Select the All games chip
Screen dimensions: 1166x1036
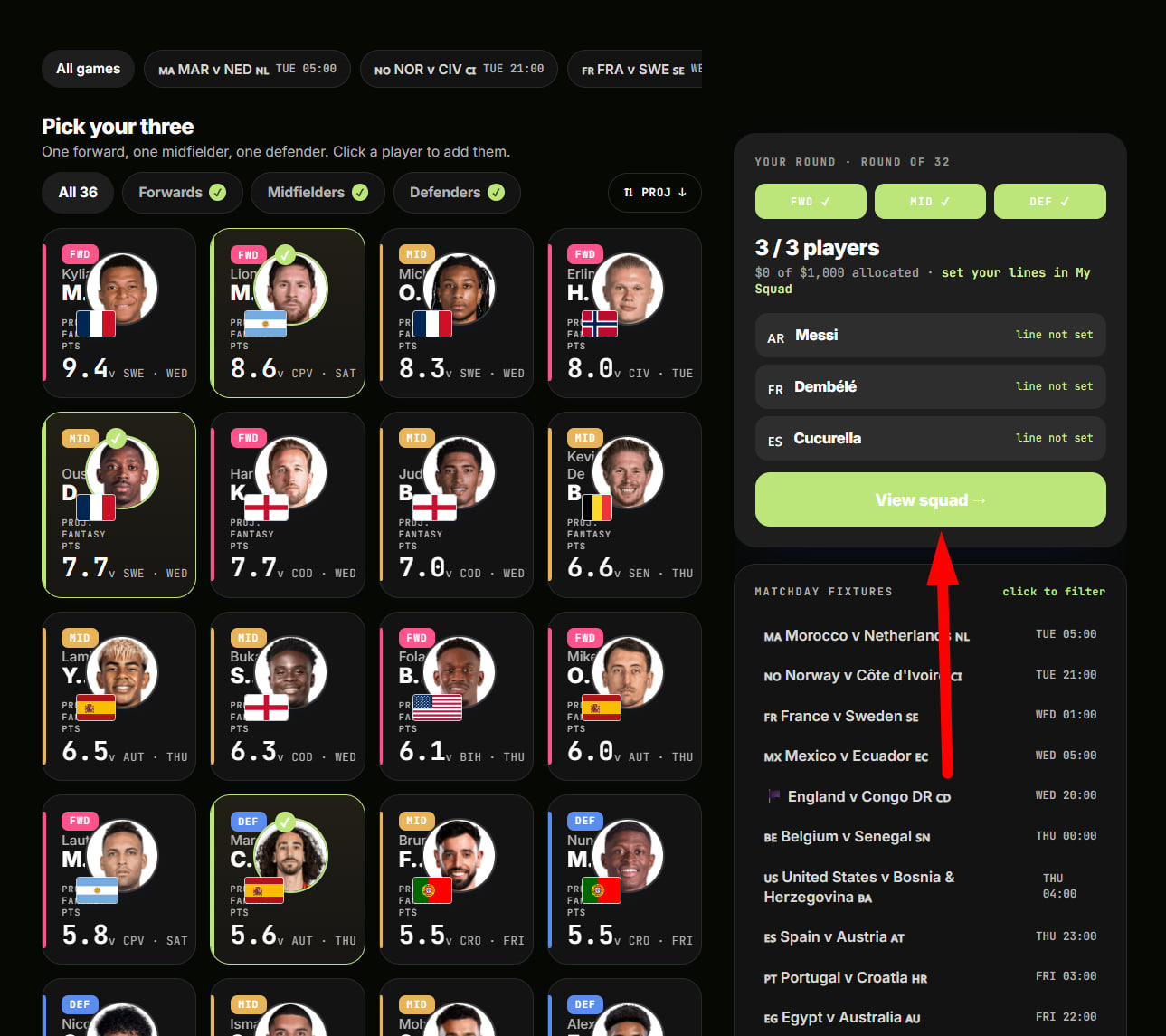pyautogui.click(x=88, y=69)
